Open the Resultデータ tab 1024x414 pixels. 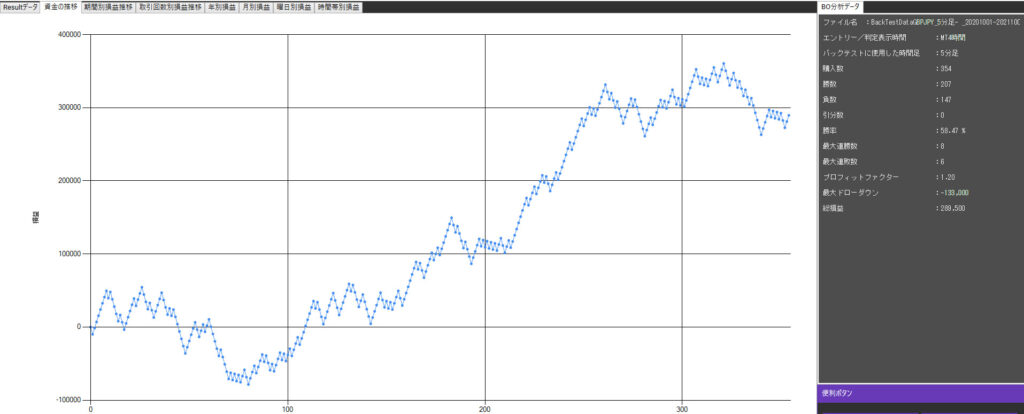(20, 7)
